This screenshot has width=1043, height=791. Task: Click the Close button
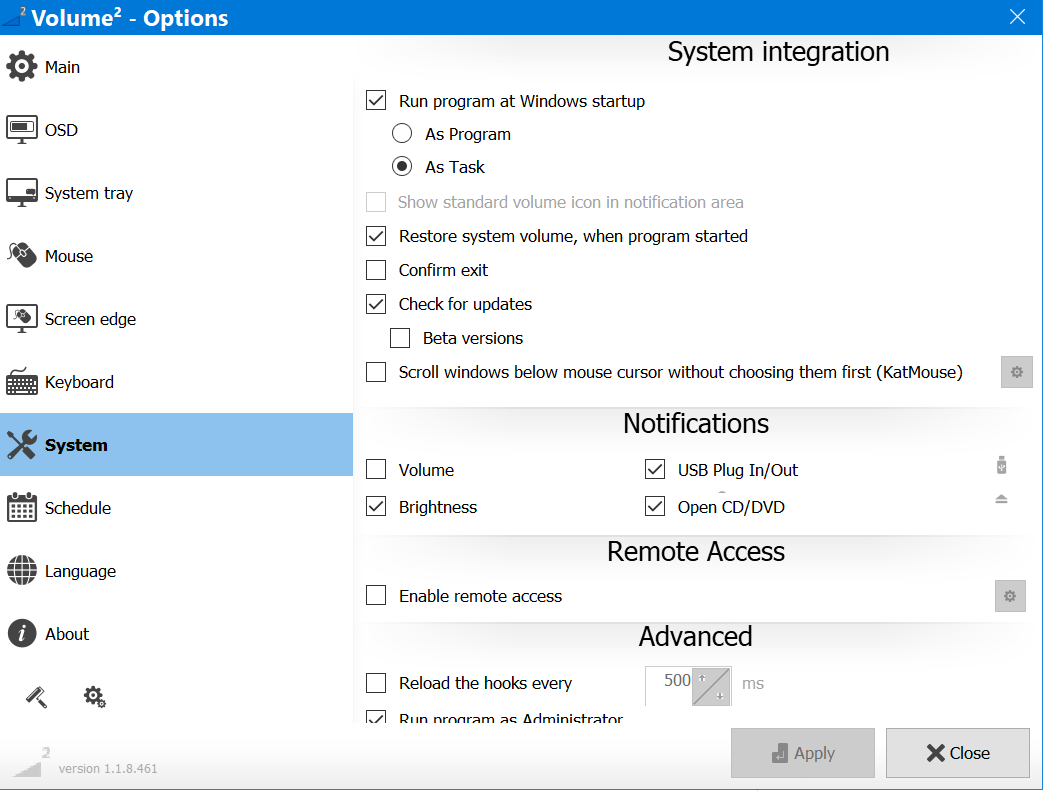point(958,753)
